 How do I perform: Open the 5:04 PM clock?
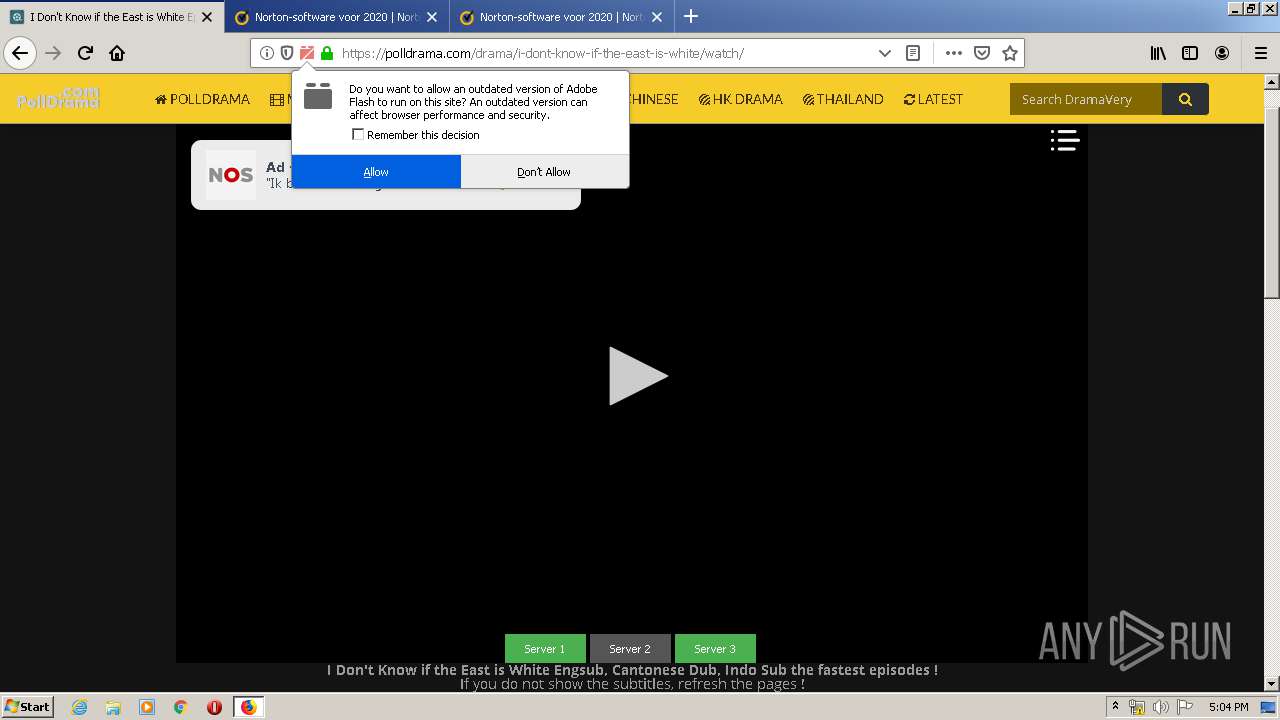[1228, 707]
